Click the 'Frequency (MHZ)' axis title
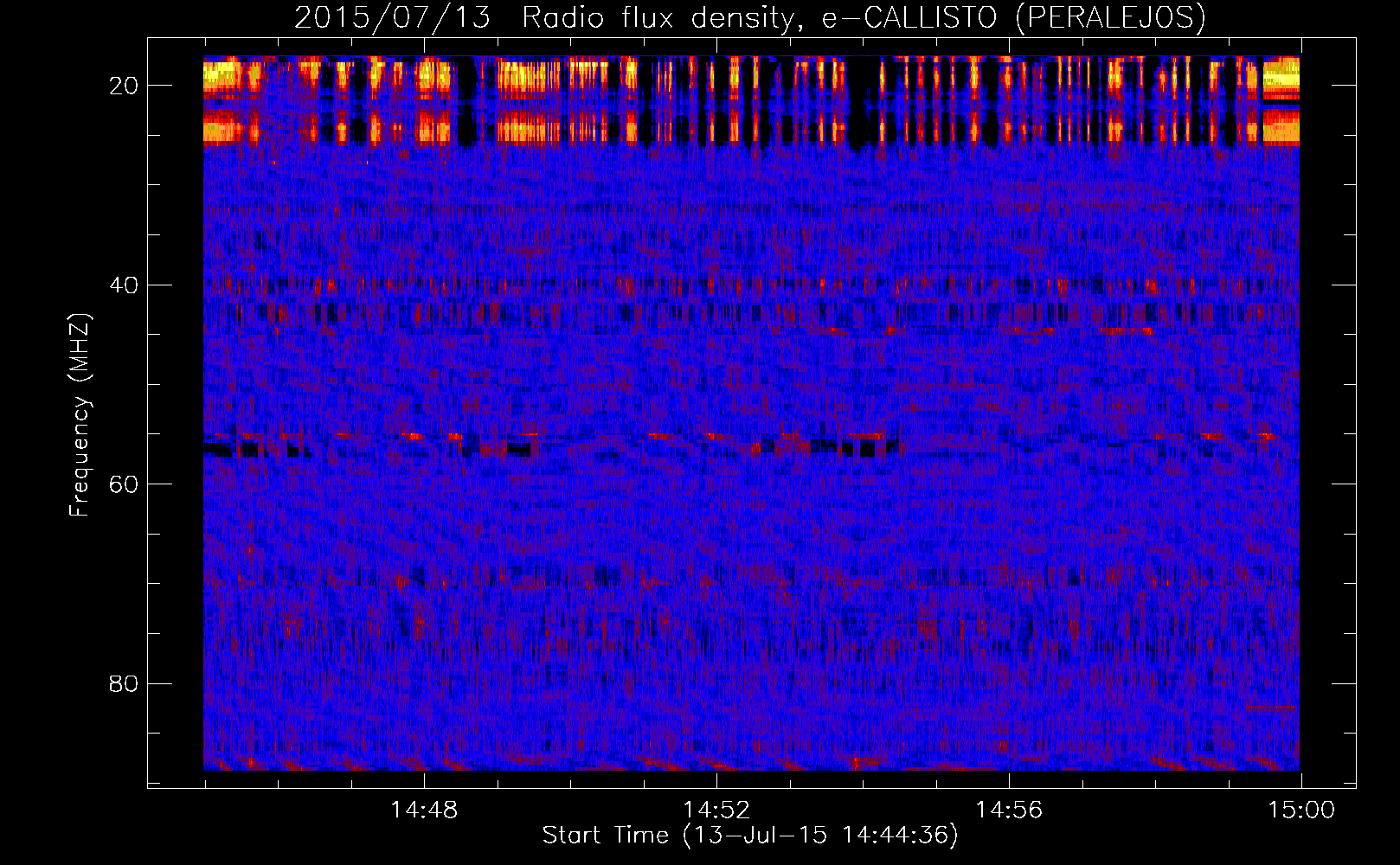The height and width of the screenshot is (865, 1400). [80, 415]
